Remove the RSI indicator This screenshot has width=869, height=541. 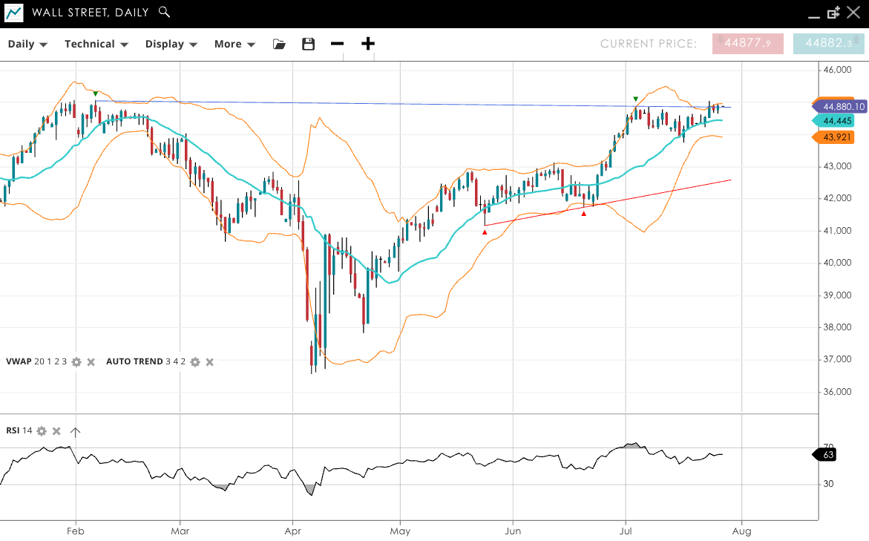pyautogui.click(x=57, y=431)
